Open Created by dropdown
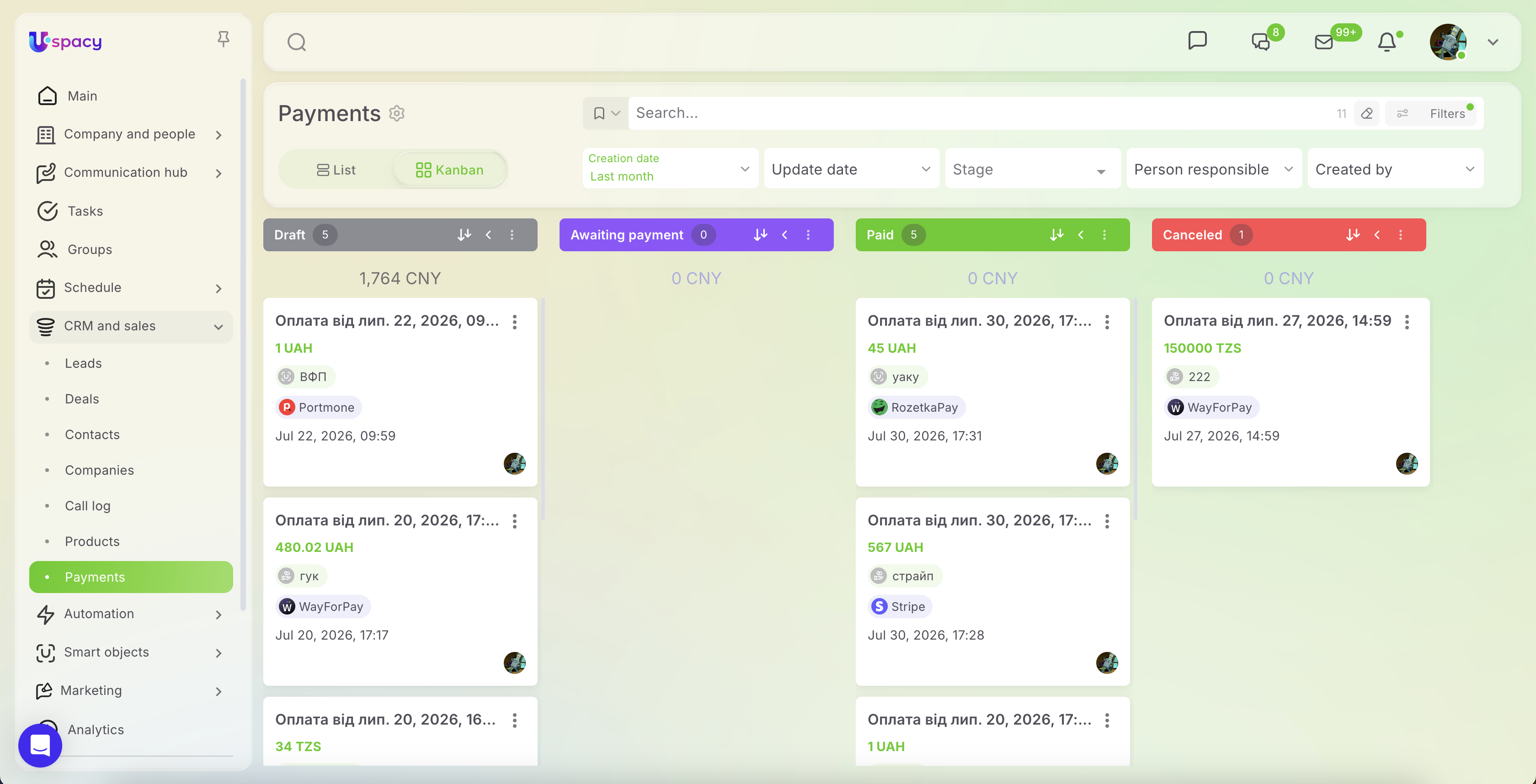This screenshot has width=1536, height=784. click(x=1395, y=169)
